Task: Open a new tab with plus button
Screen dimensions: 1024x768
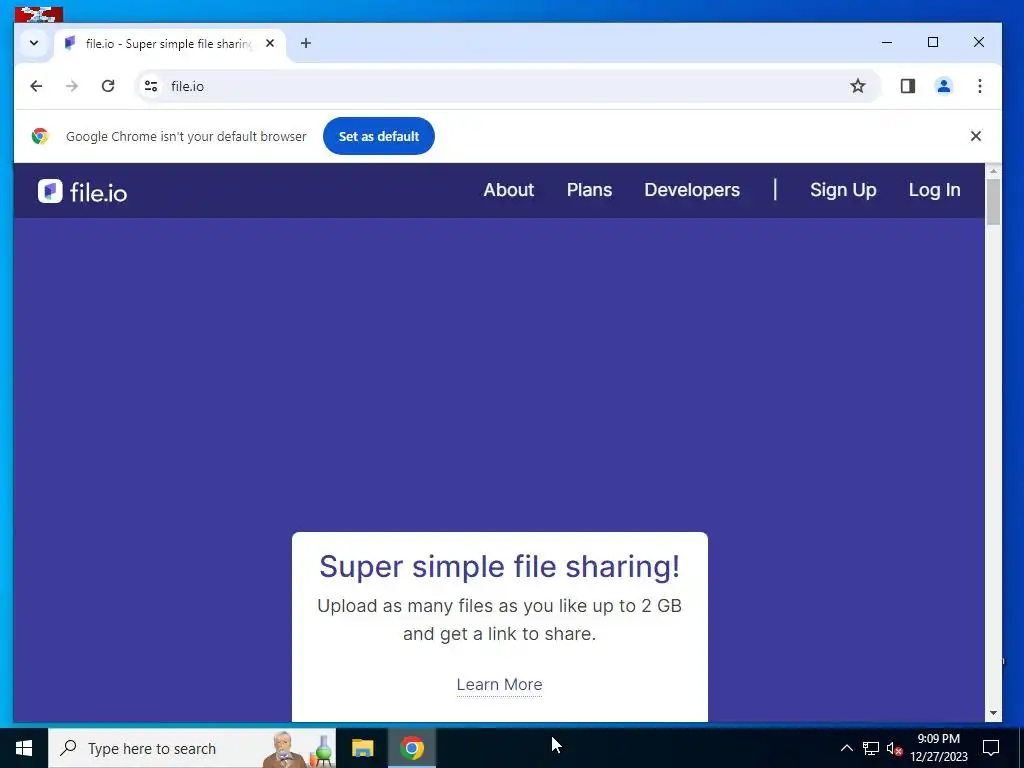Action: [306, 43]
